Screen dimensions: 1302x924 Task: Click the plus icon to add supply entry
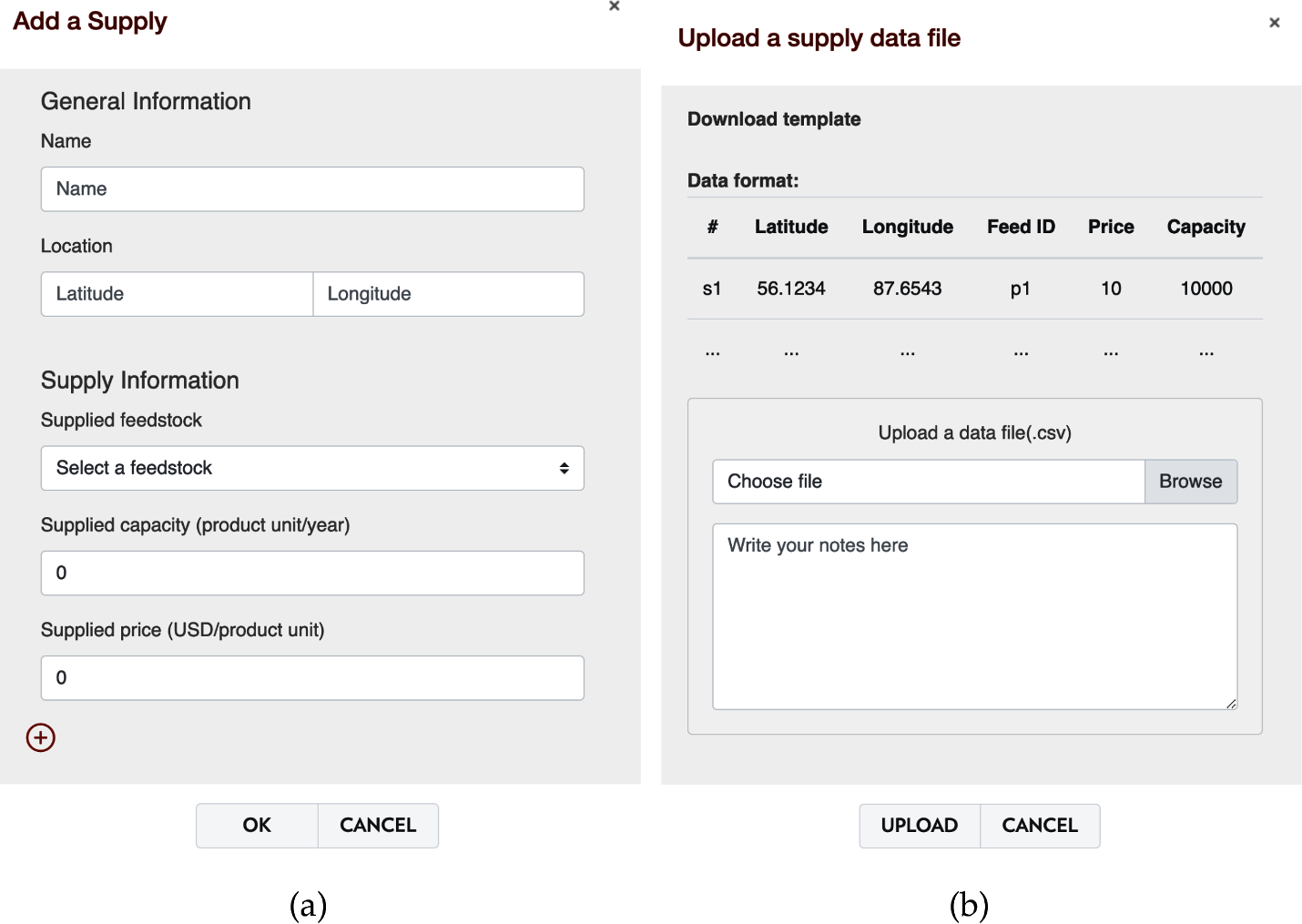coord(41,737)
